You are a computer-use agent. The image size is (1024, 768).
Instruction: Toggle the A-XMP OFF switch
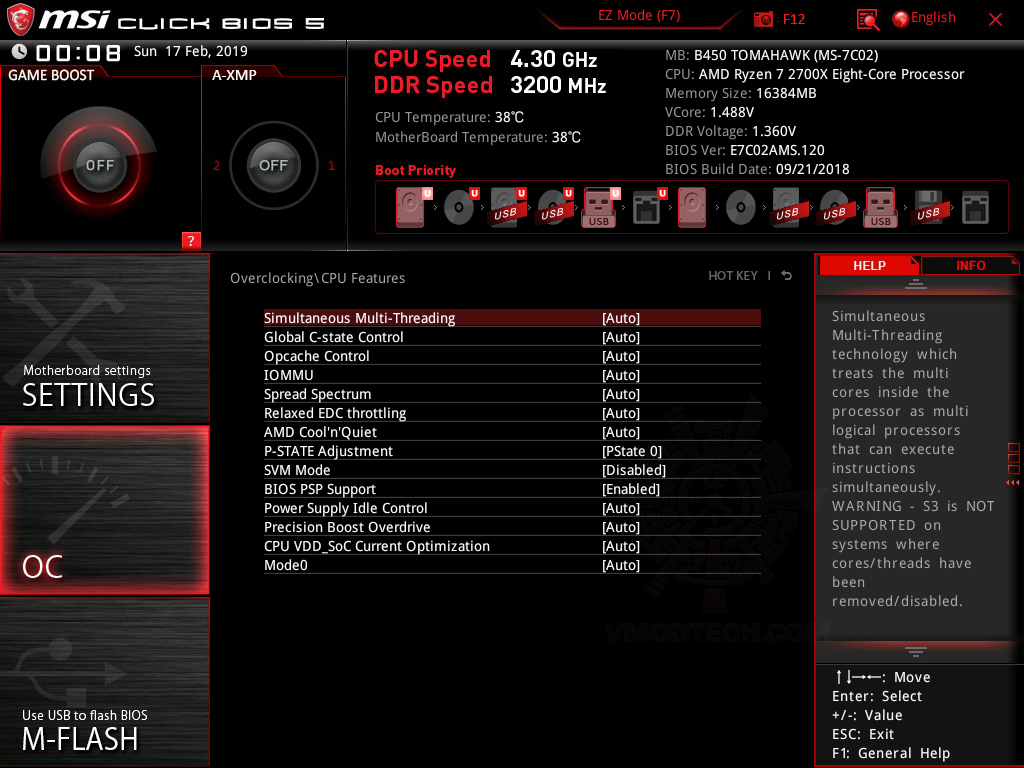(x=273, y=166)
